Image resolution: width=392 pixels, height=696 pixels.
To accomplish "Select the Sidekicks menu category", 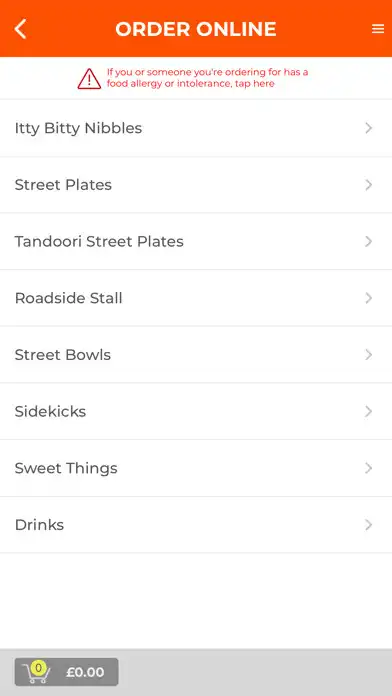I will 196,411.
